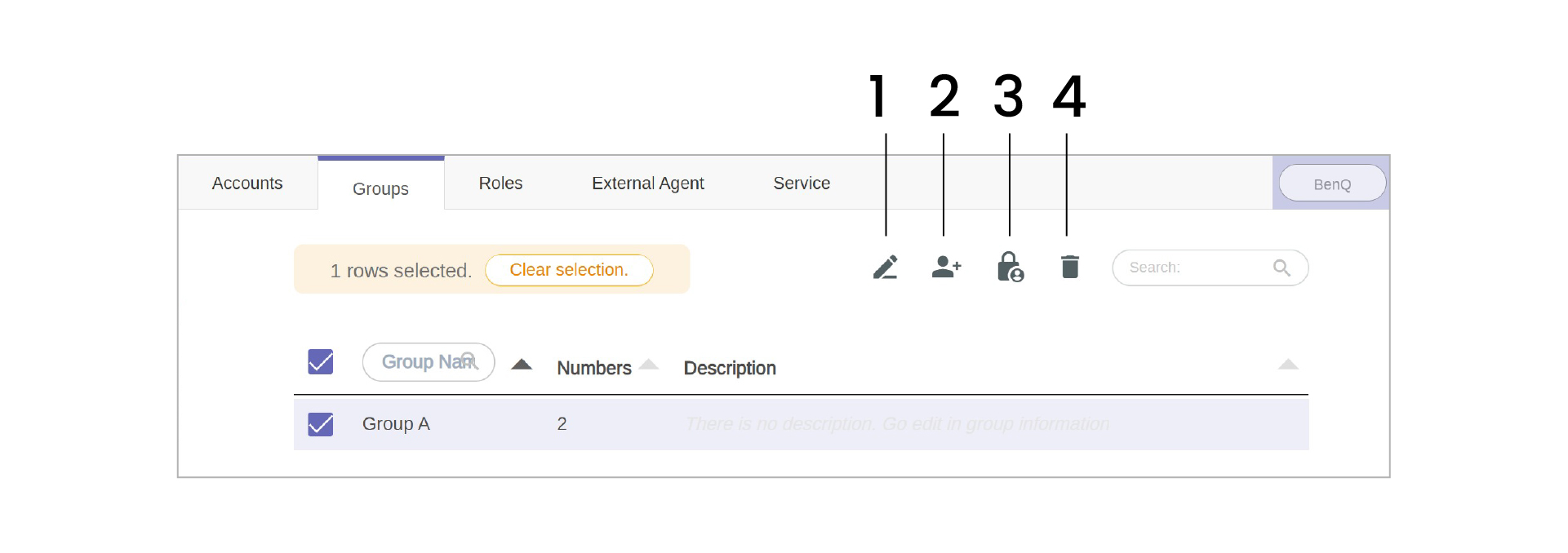Image resolution: width=1568 pixels, height=553 pixels.
Task: Select the Group A row description text
Action: [x=896, y=424]
